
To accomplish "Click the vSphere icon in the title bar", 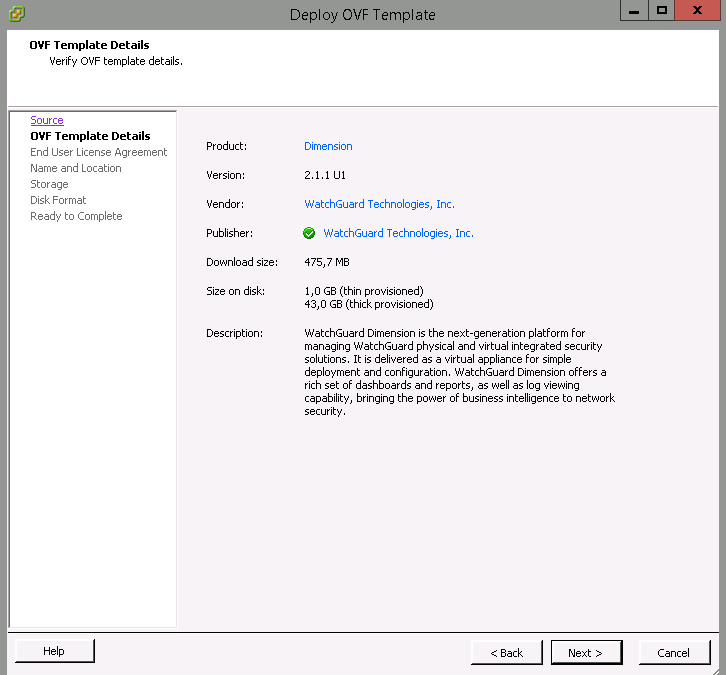I will pos(16,14).
